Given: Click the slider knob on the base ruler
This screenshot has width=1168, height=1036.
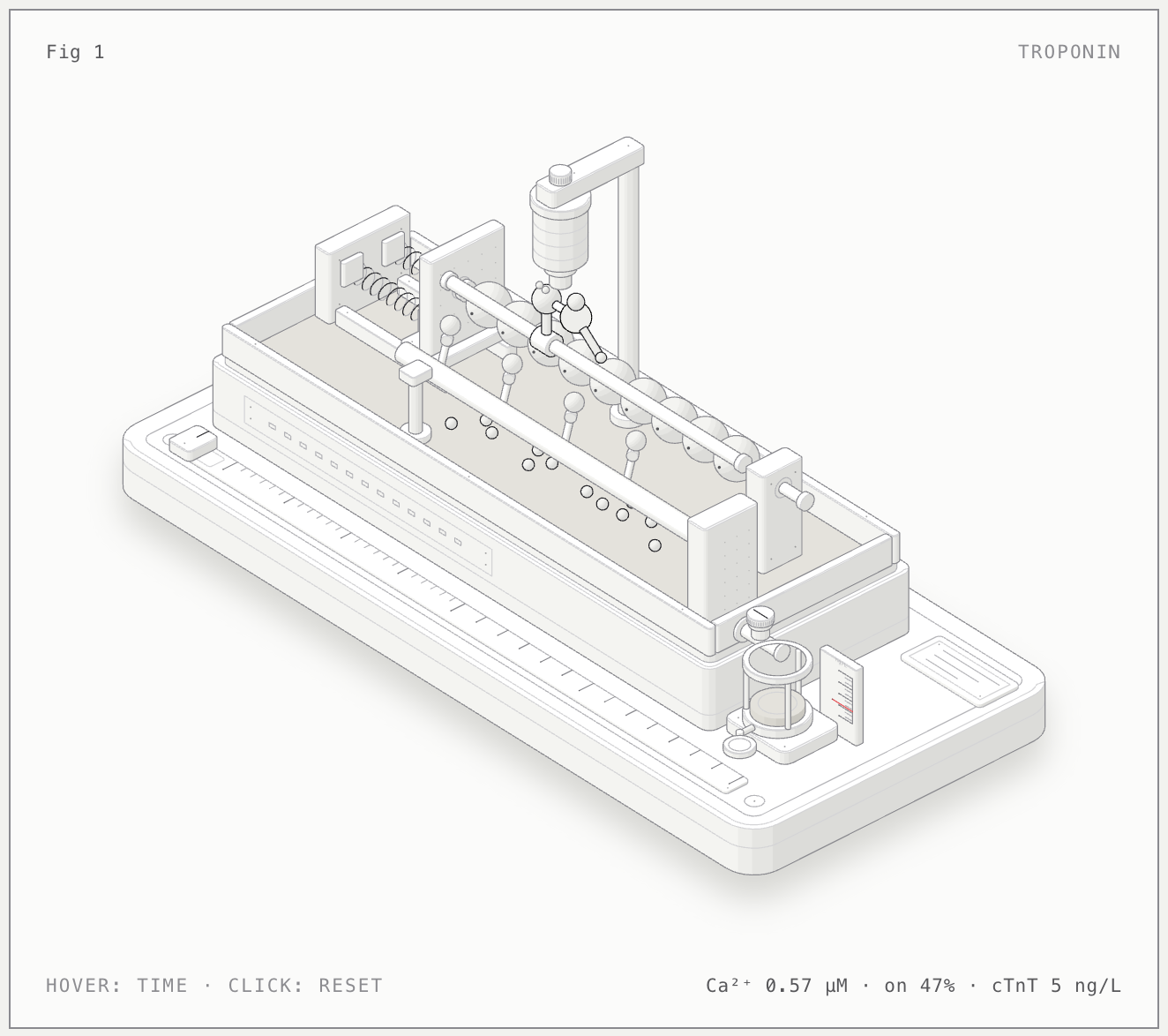Looking at the screenshot, I should 193,442.
